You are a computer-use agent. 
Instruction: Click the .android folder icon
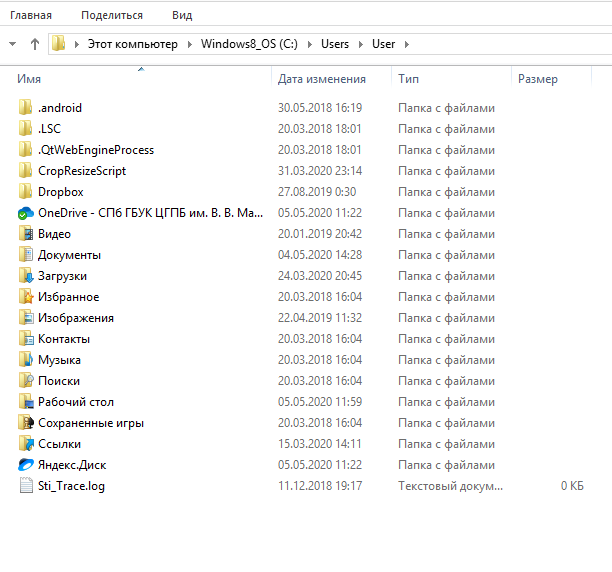tap(26, 107)
